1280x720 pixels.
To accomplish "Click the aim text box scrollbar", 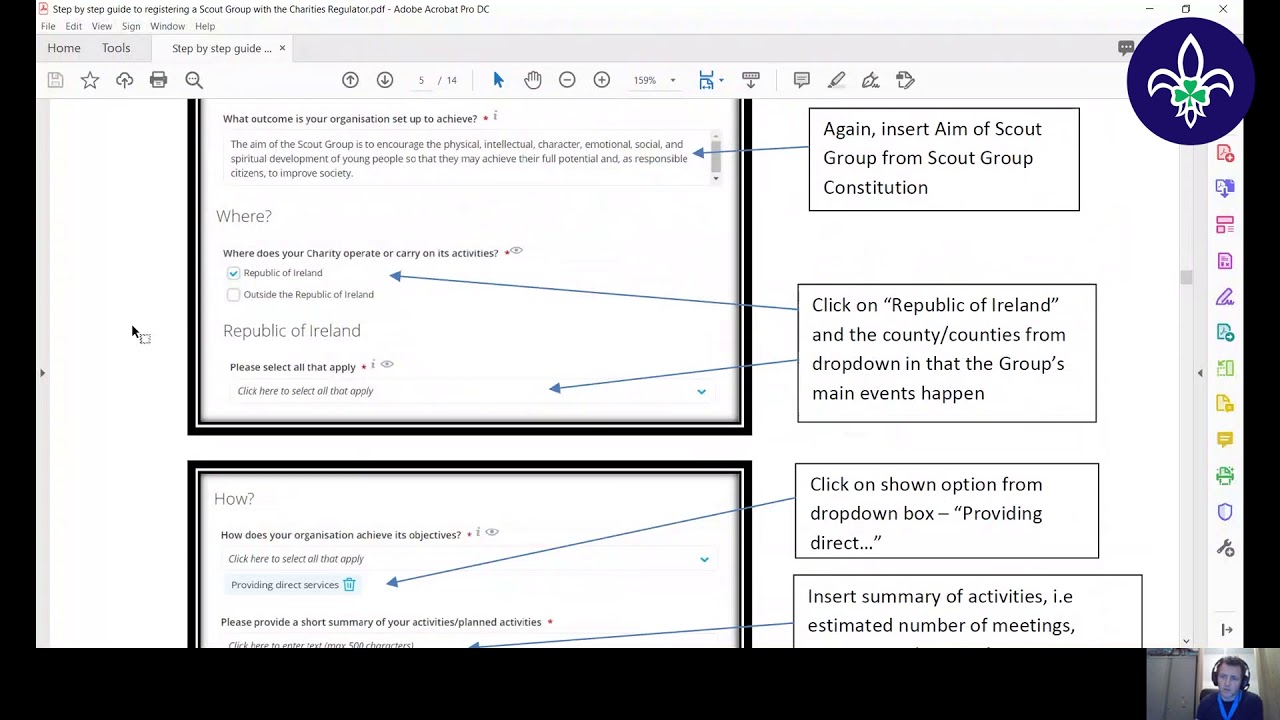I will (x=715, y=159).
